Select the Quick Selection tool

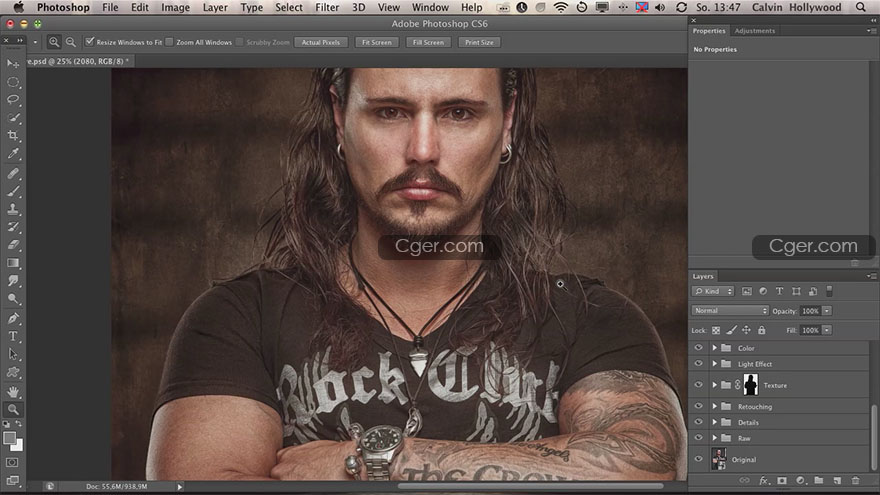pyautogui.click(x=13, y=118)
